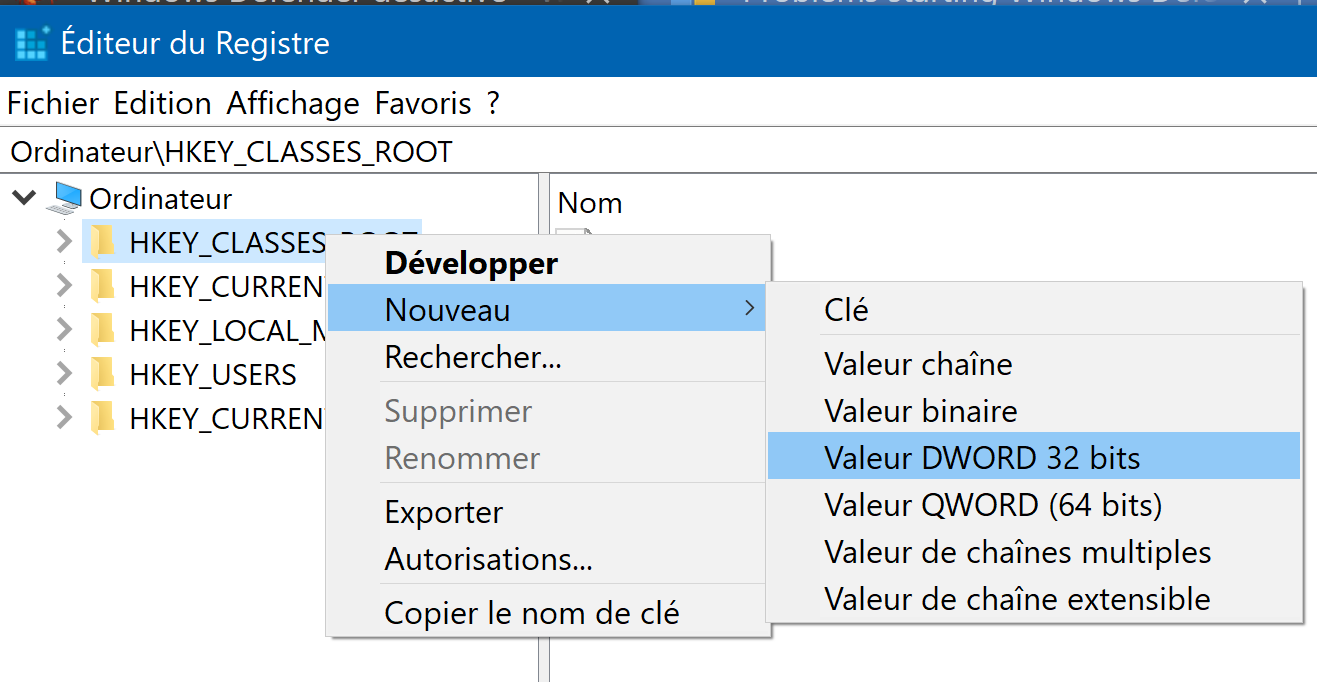Click the Ordinateur computer icon in tree
This screenshot has width=1317, height=682.
[66, 199]
